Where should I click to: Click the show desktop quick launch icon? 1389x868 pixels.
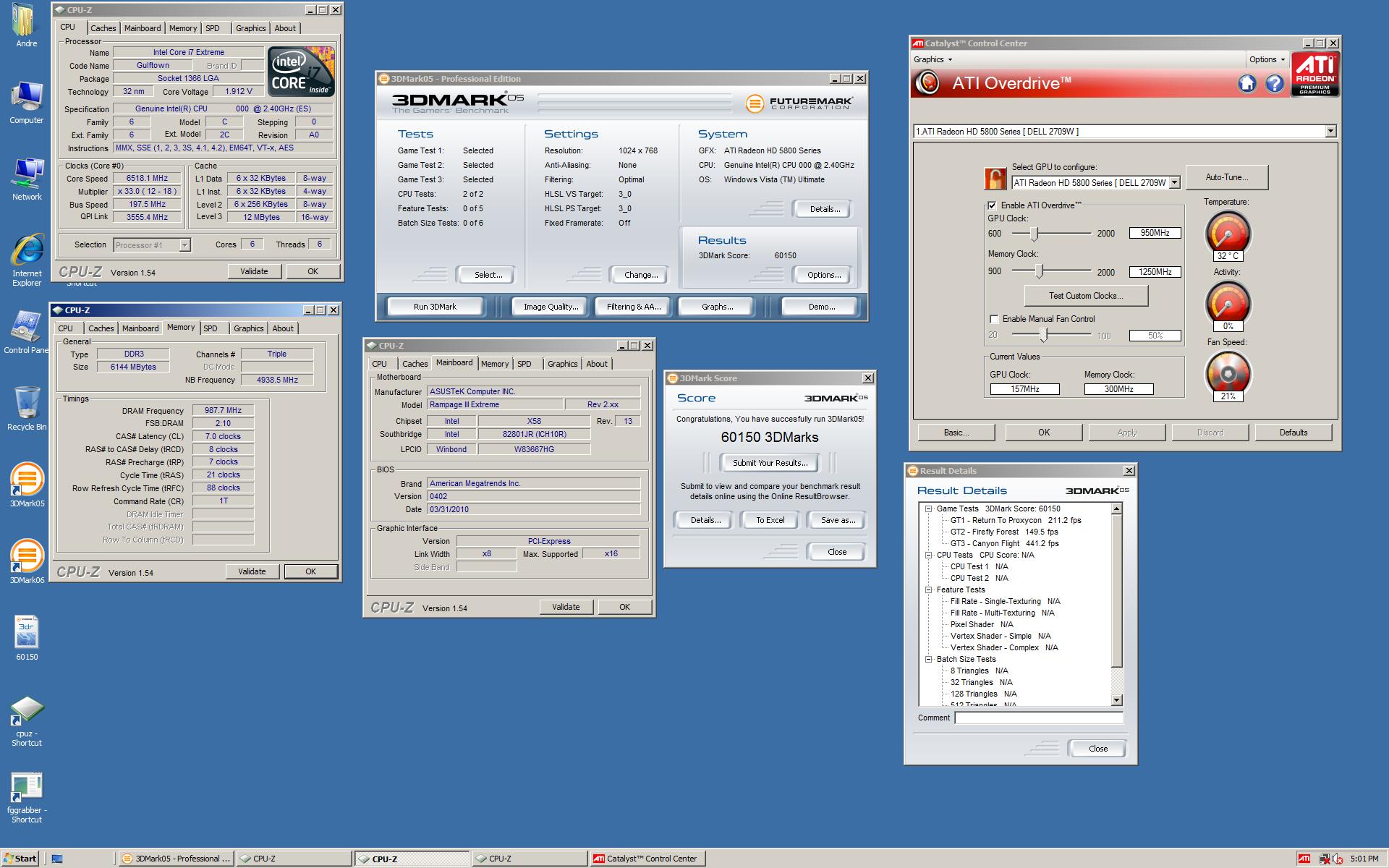click(57, 859)
